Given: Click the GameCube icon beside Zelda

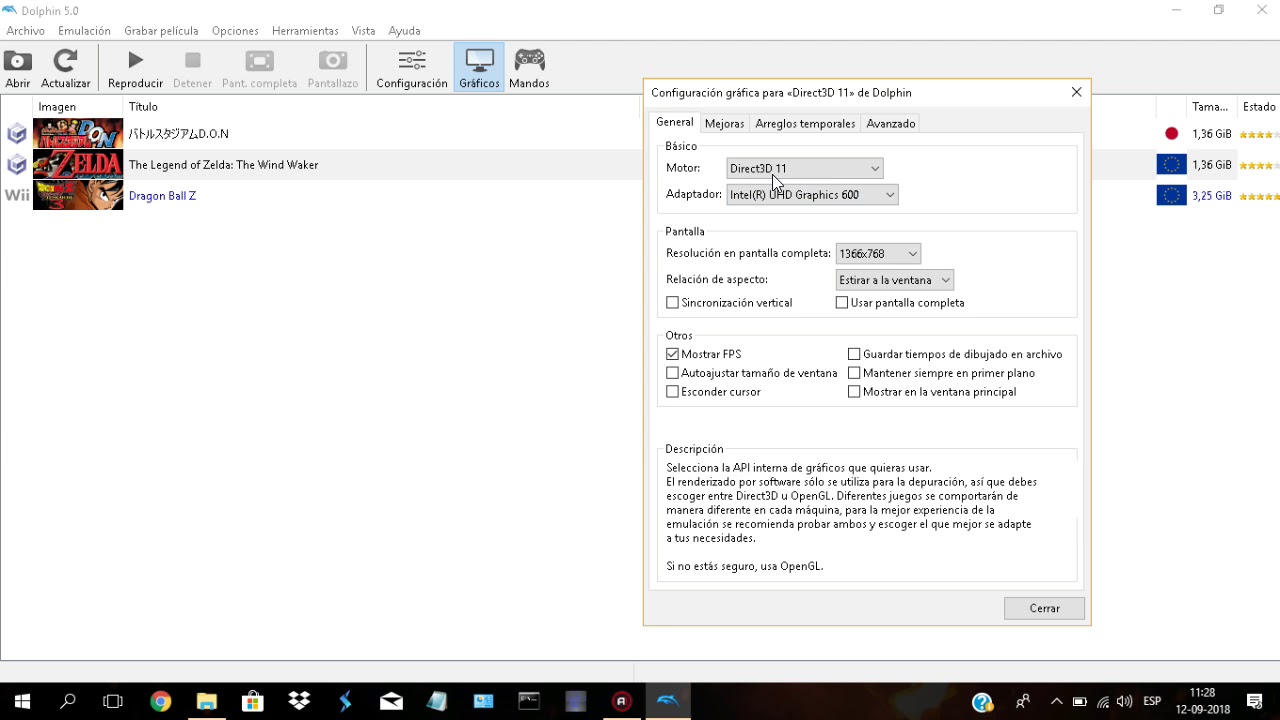Looking at the screenshot, I should coord(17,164).
